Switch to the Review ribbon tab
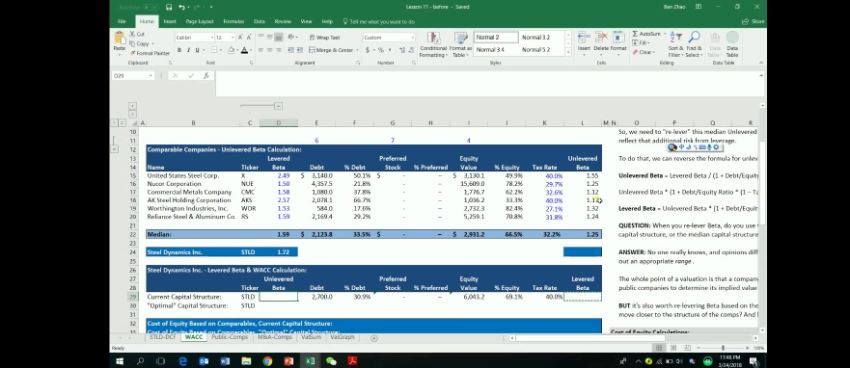 point(282,22)
